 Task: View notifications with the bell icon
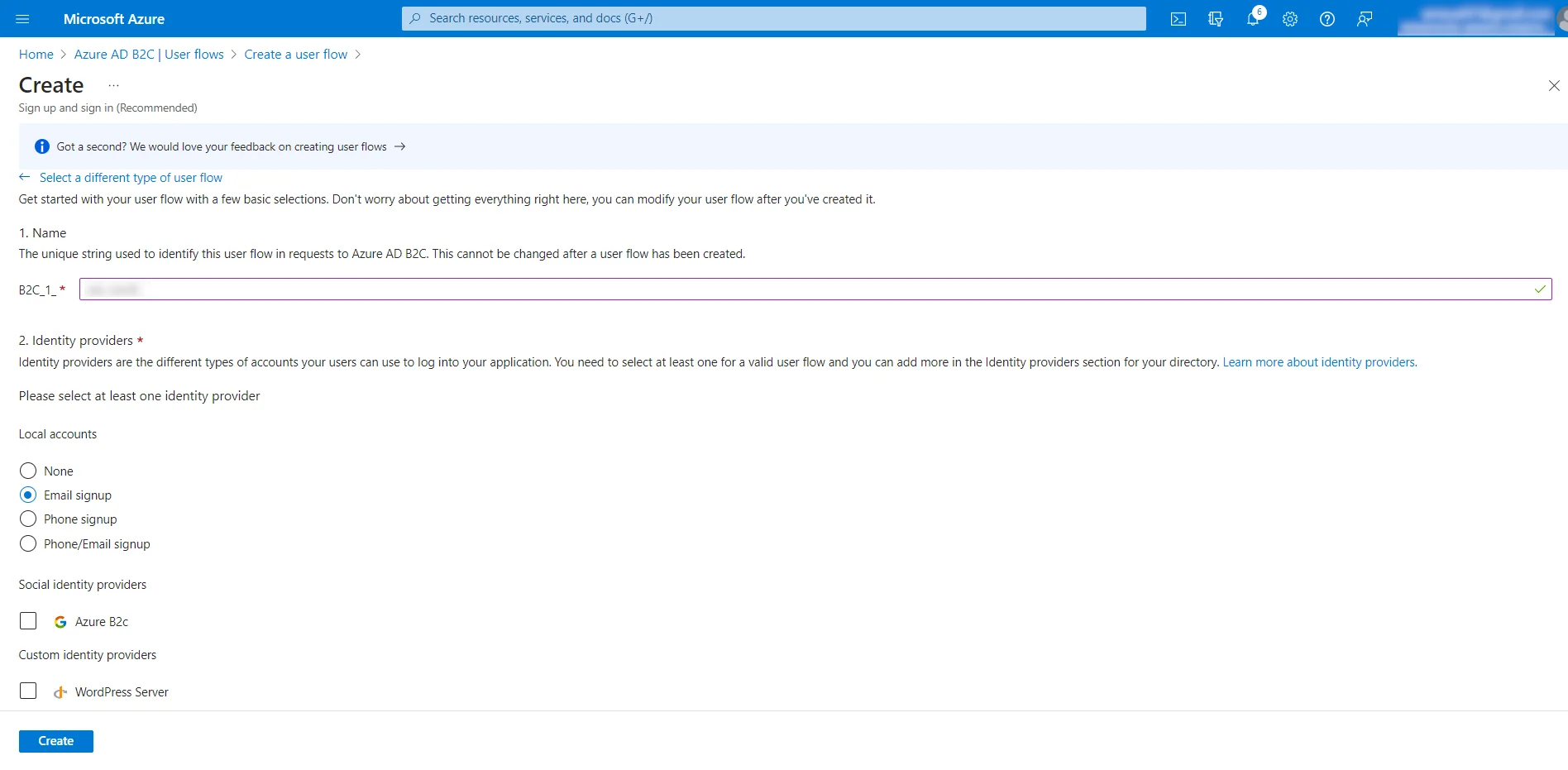pos(1252,18)
